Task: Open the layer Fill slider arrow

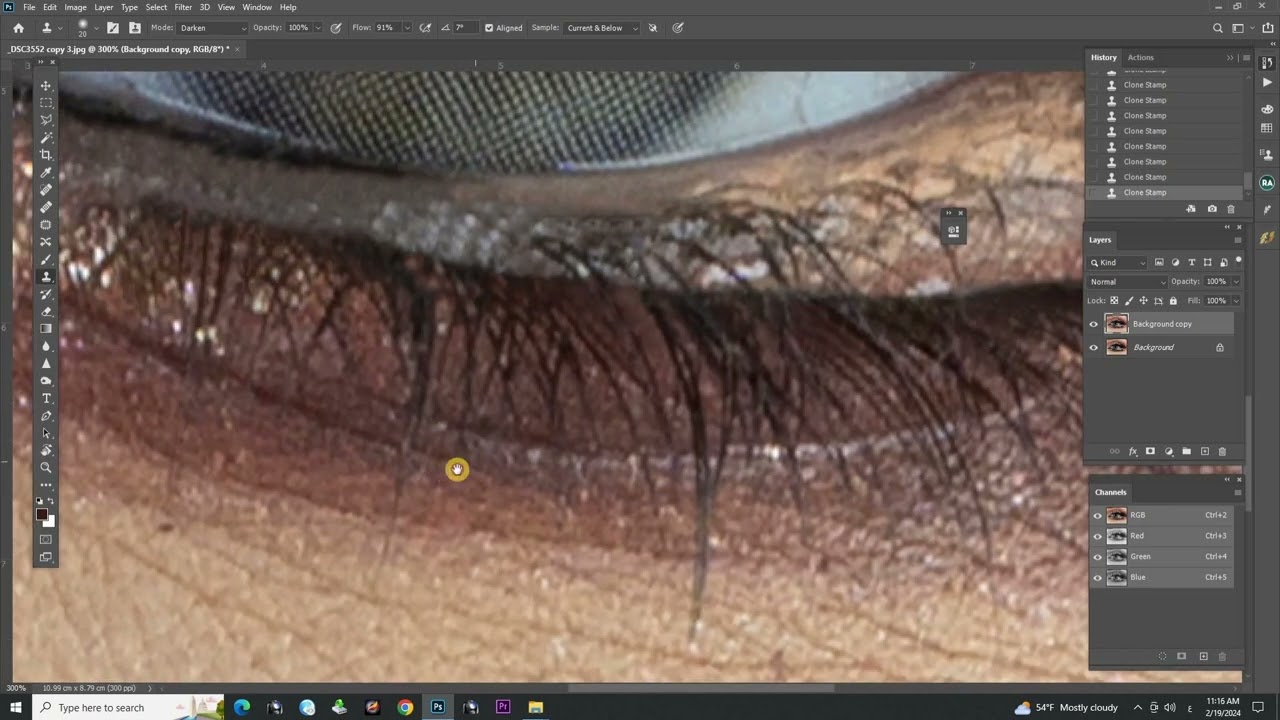Action: pyautogui.click(x=1236, y=300)
